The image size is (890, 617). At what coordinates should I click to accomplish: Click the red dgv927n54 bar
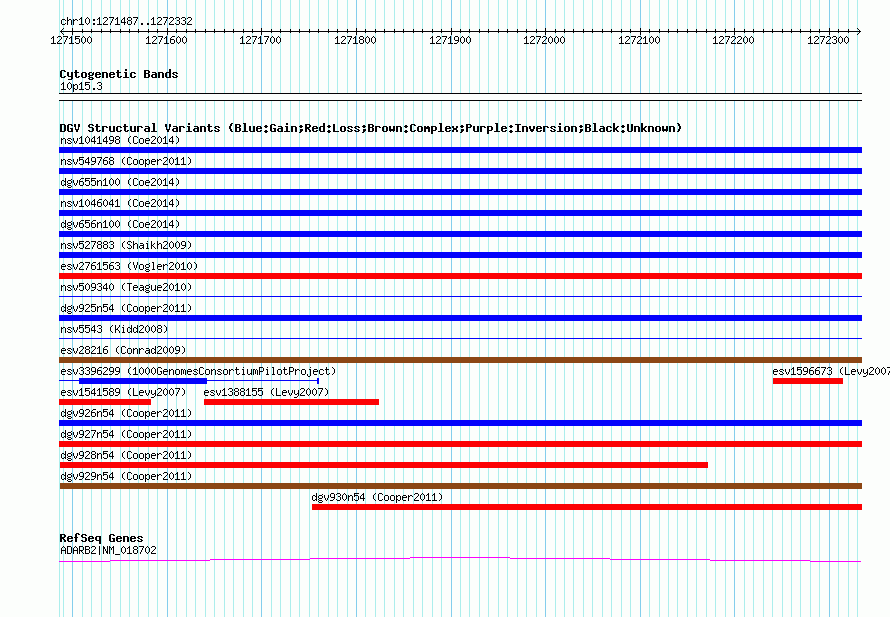click(x=460, y=444)
